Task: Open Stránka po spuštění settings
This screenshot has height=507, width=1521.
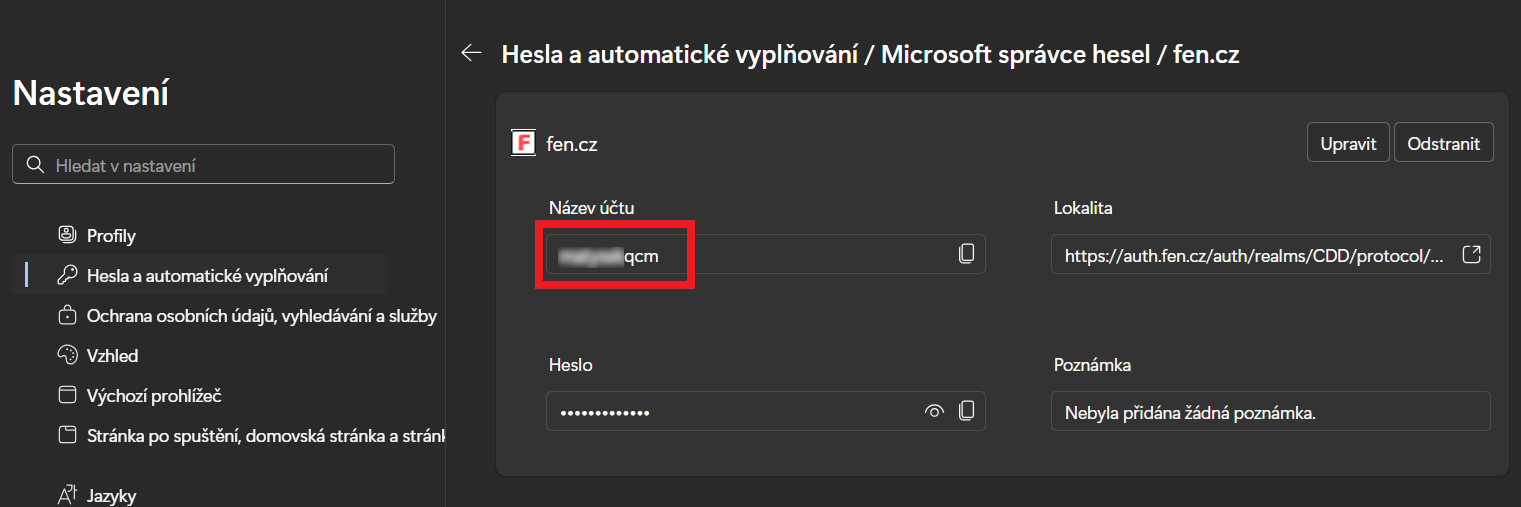Action: click(265, 436)
